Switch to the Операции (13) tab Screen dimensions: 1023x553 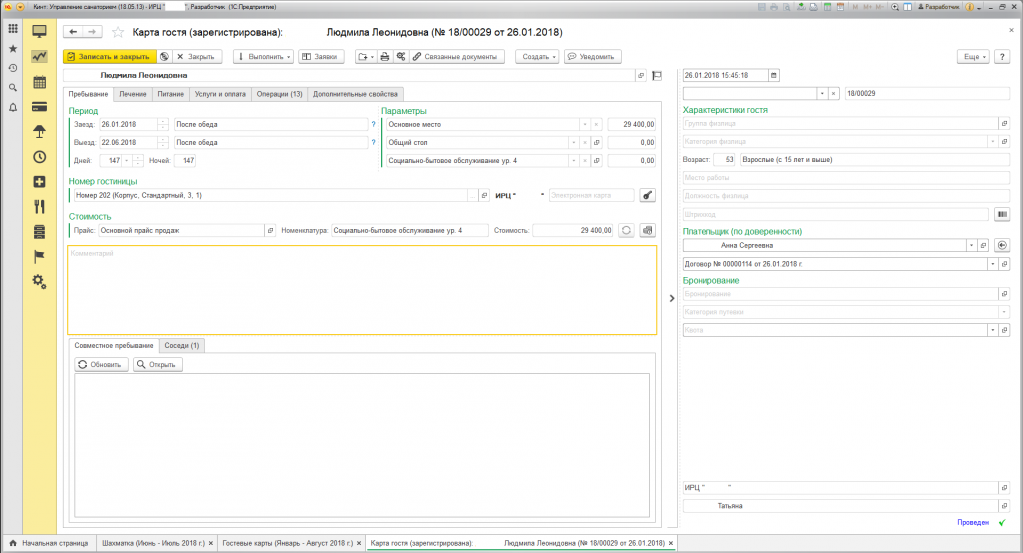[x=279, y=94]
